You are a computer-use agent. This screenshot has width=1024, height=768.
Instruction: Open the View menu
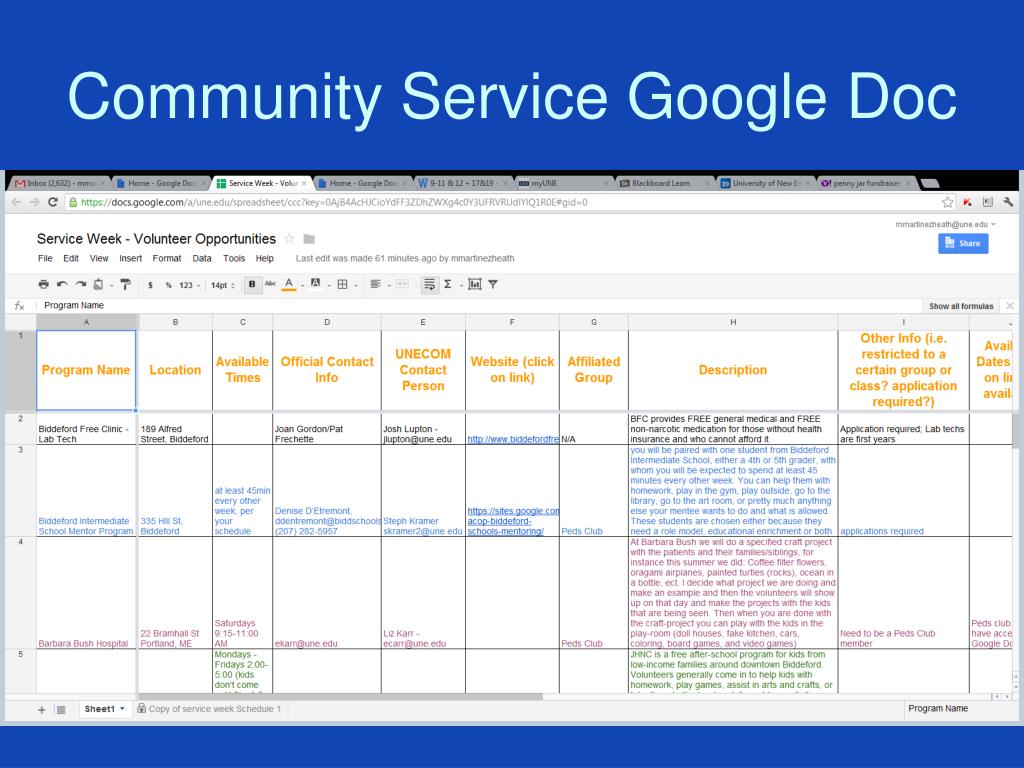point(99,258)
